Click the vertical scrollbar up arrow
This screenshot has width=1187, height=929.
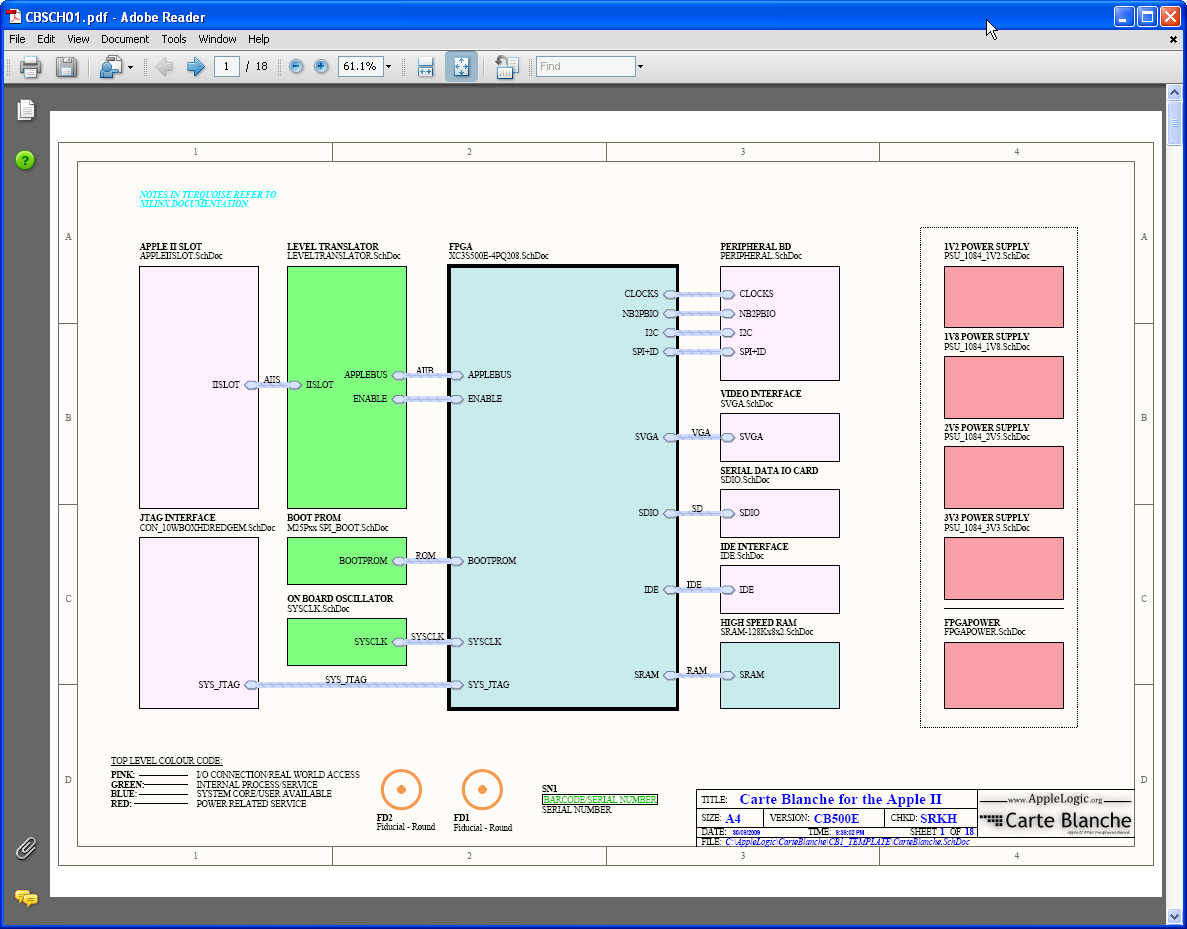pos(1174,92)
